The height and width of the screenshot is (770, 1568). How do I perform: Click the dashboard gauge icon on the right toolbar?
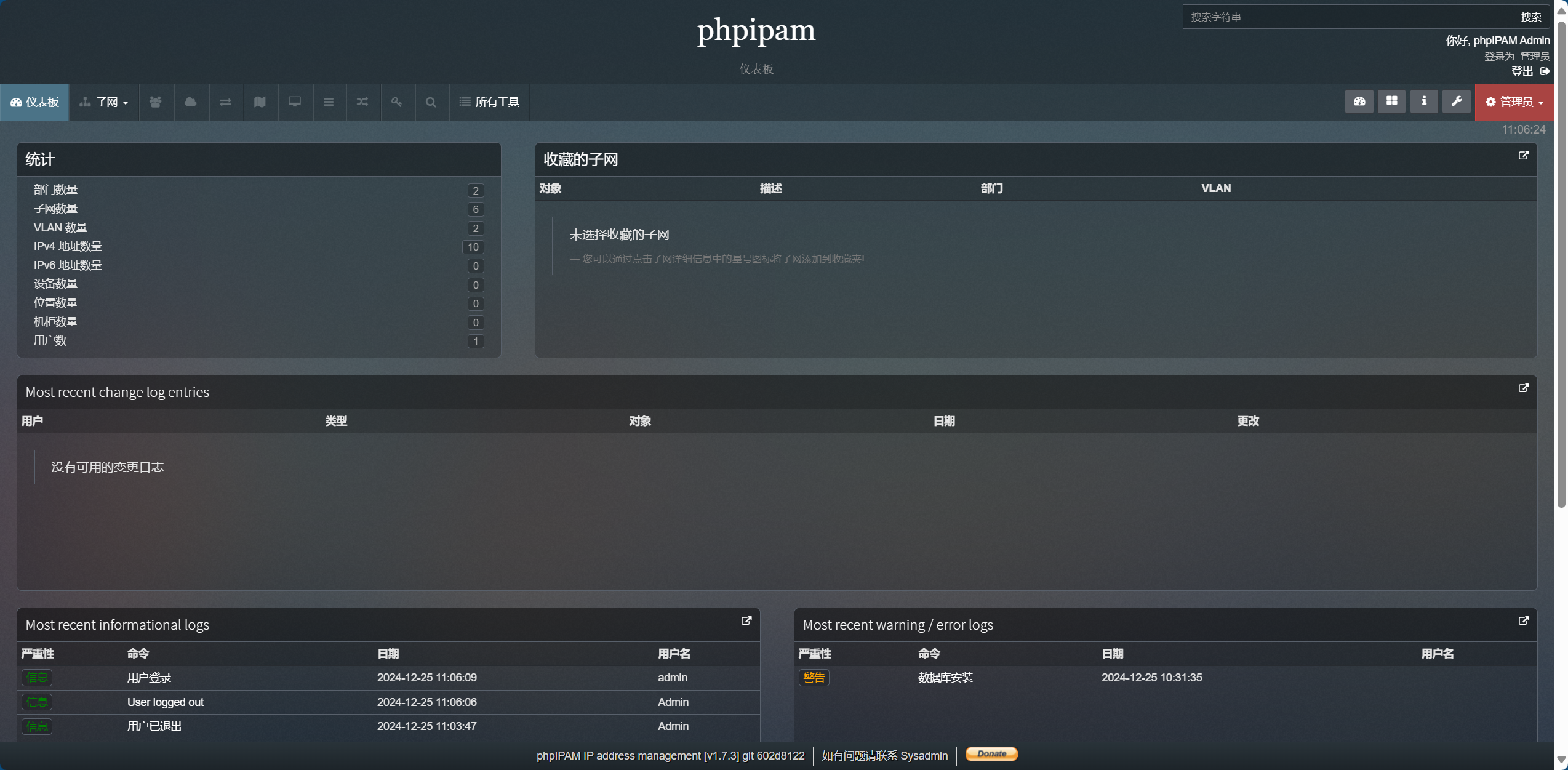[1359, 101]
